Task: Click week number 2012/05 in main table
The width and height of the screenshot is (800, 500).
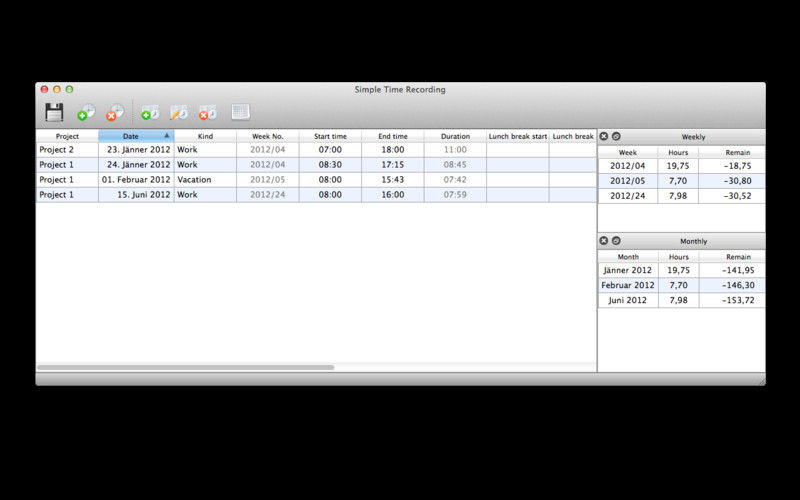Action: tap(268, 180)
